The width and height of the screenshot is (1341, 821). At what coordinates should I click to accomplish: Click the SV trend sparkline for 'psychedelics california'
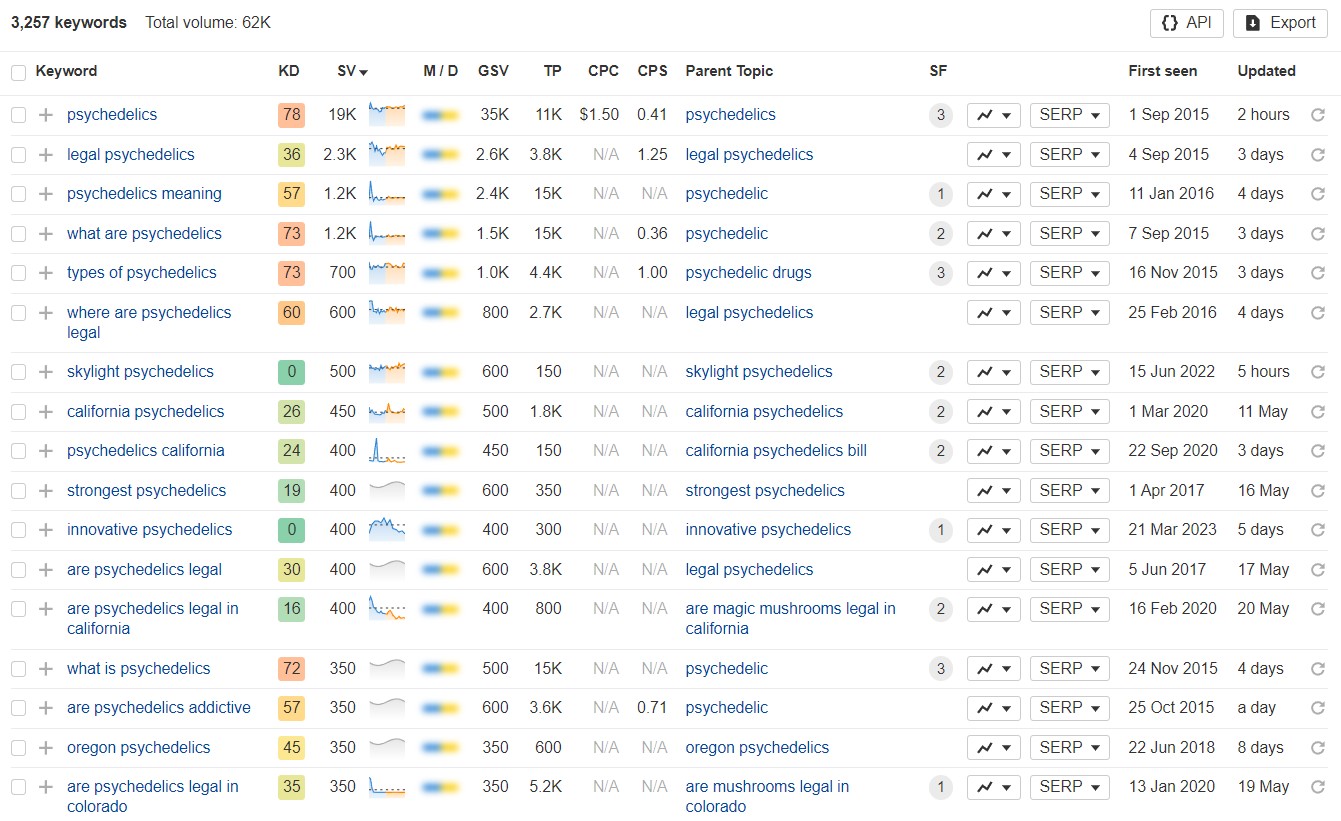coord(387,451)
